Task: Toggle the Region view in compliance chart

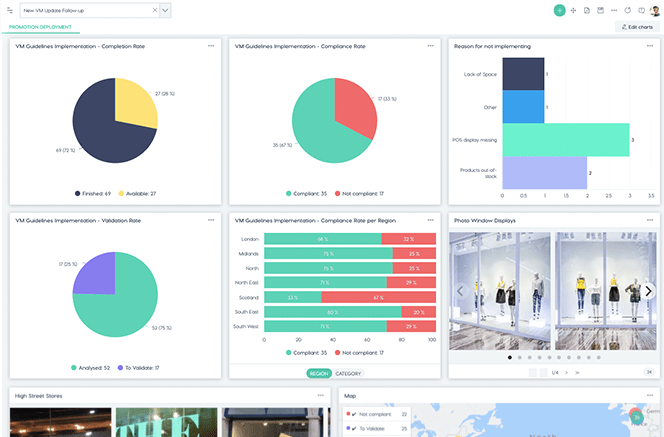Action: coord(319,373)
